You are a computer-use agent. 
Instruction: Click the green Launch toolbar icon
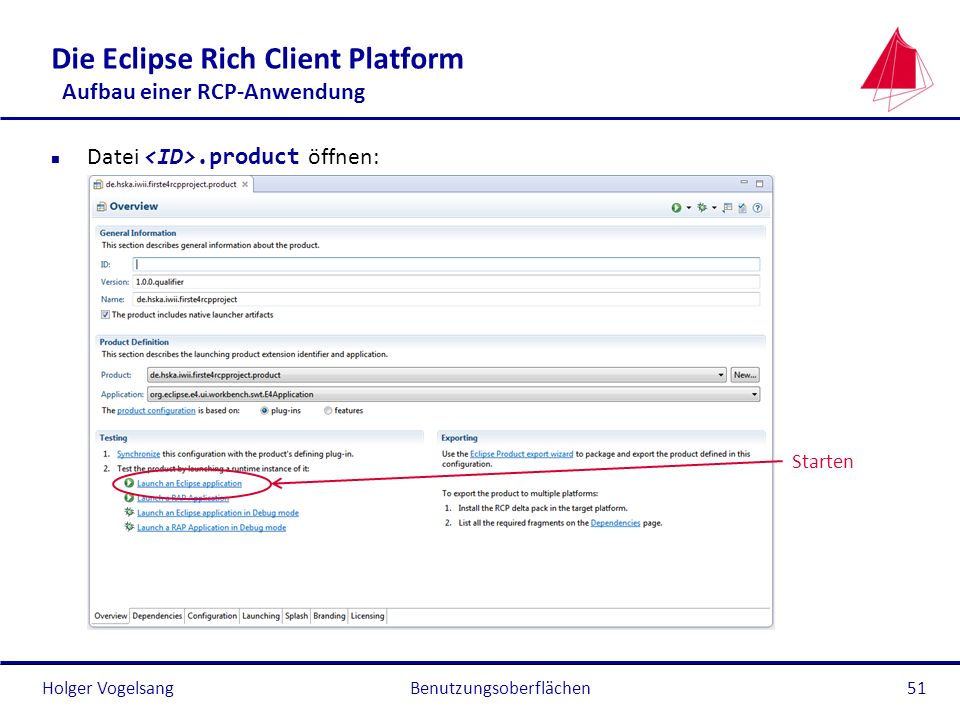click(676, 208)
